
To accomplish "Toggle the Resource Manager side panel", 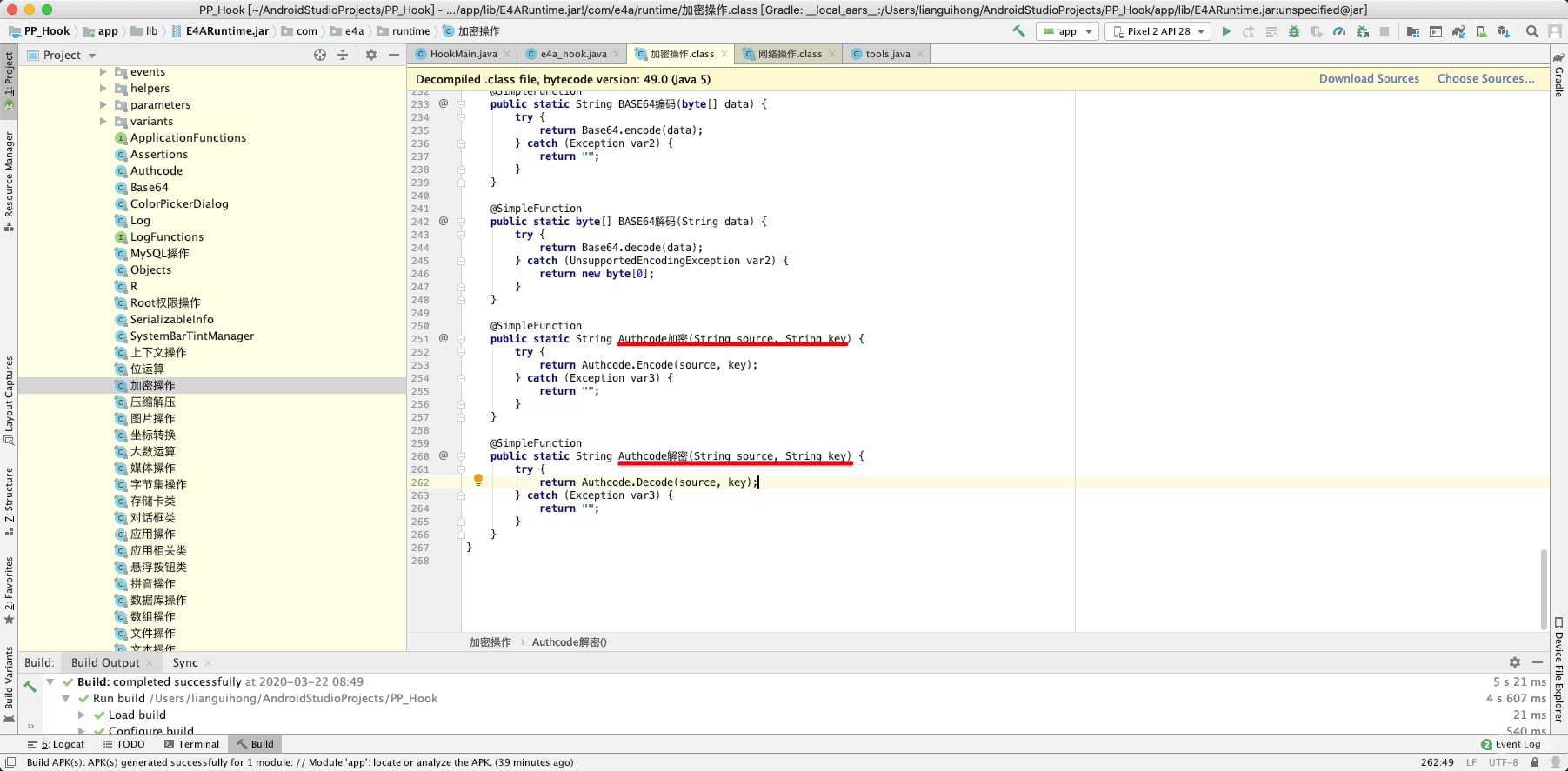I will 9,180.
